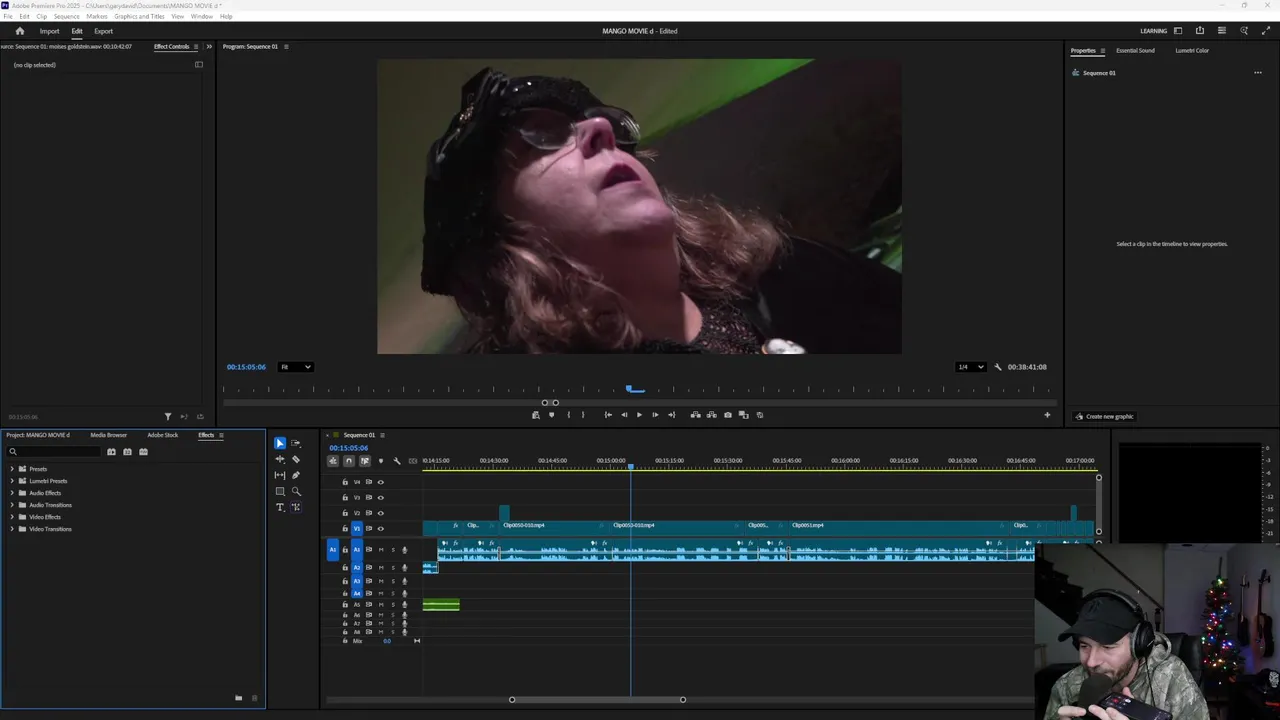
Task: Create new bin in Effects panel
Action: coord(238,698)
